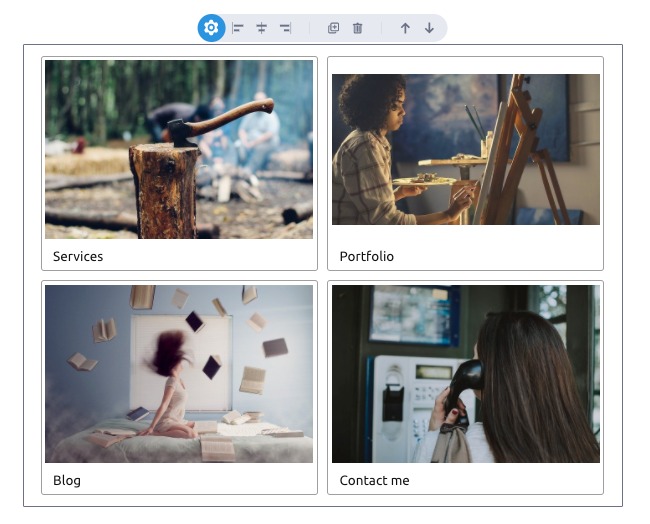Select the woman on payphone image

(465, 374)
